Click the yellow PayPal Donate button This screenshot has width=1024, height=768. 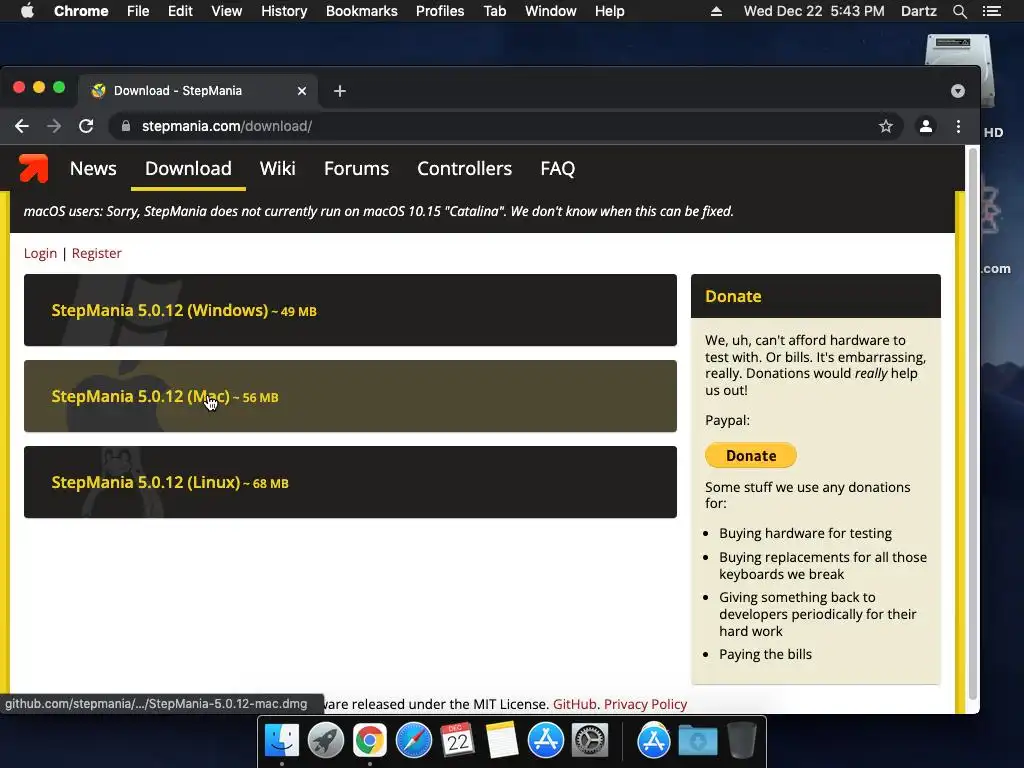[x=751, y=456]
